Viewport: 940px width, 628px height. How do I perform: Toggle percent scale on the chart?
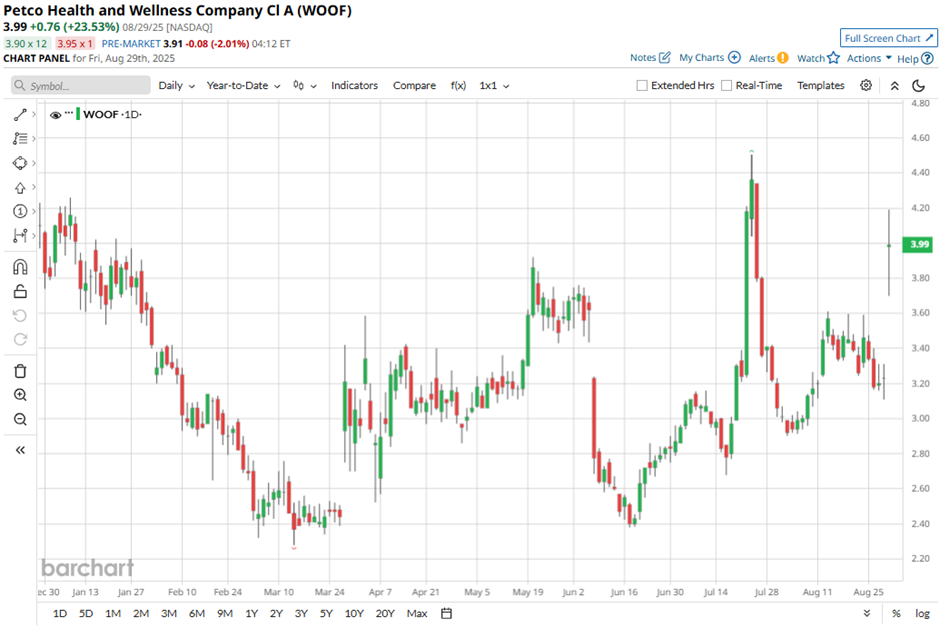(x=896, y=614)
